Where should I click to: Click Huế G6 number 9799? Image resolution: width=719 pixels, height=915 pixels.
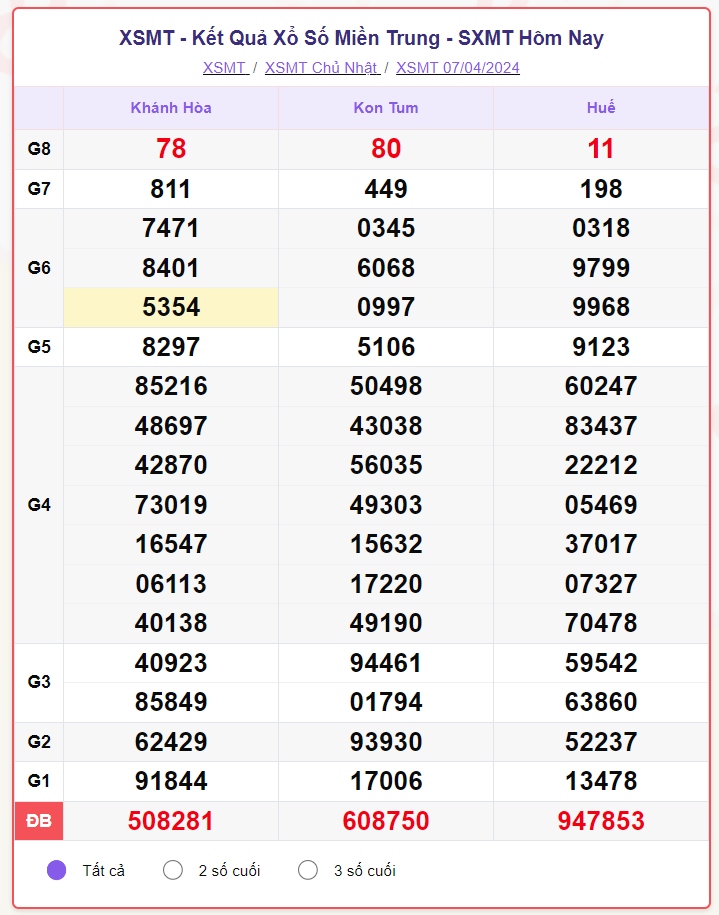click(601, 268)
